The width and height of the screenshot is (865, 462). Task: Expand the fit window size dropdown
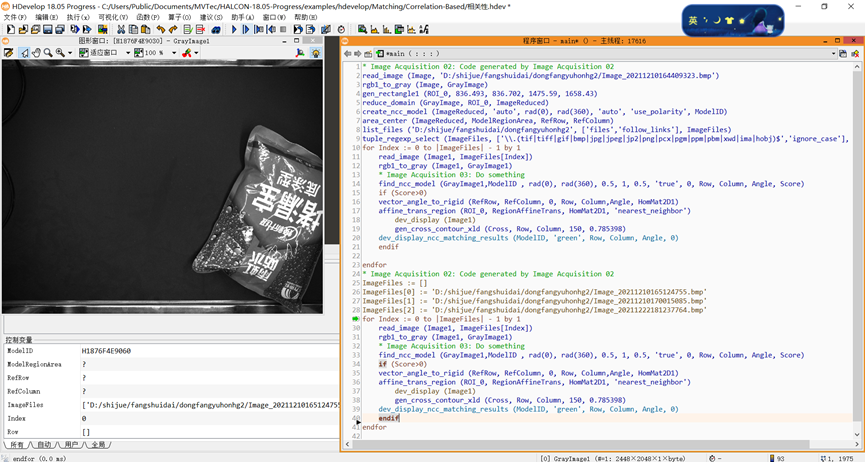[128, 52]
